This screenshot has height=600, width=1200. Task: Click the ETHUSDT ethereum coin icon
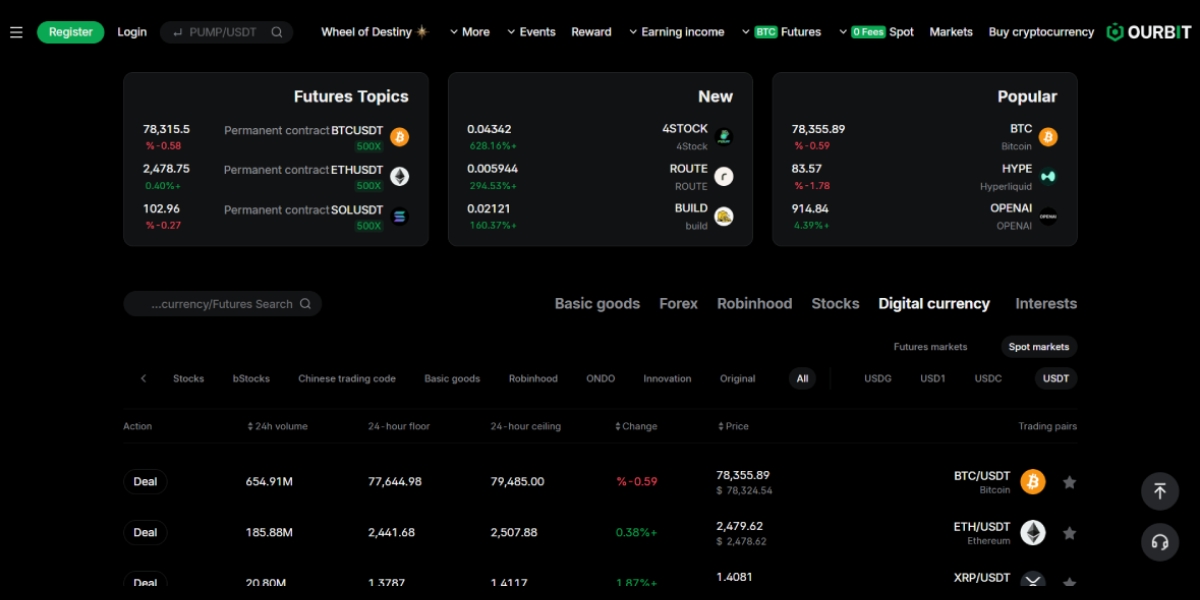(x=399, y=177)
